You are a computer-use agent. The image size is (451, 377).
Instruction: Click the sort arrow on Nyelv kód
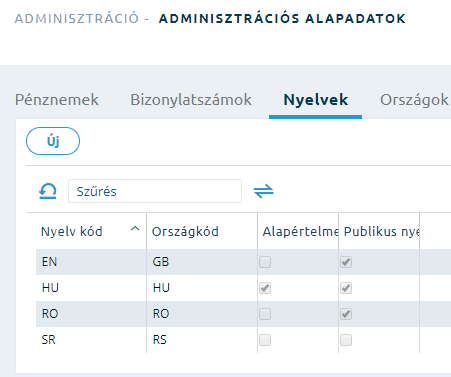pyautogui.click(x=135, y=229)
